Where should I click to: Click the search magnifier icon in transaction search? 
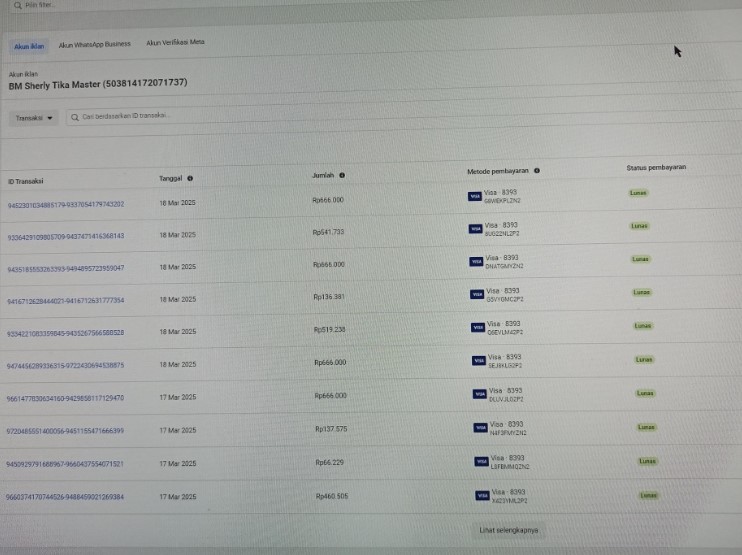pos(74,117)
